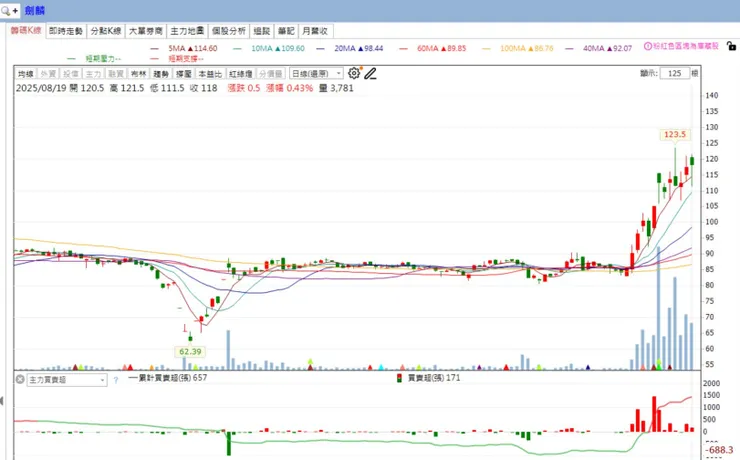Switch to the 筆記 tab

coord(286,31)
